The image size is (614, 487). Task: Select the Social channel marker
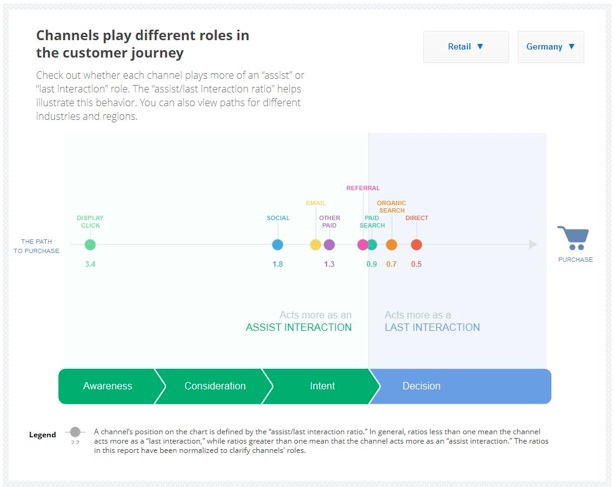[278, 244]
